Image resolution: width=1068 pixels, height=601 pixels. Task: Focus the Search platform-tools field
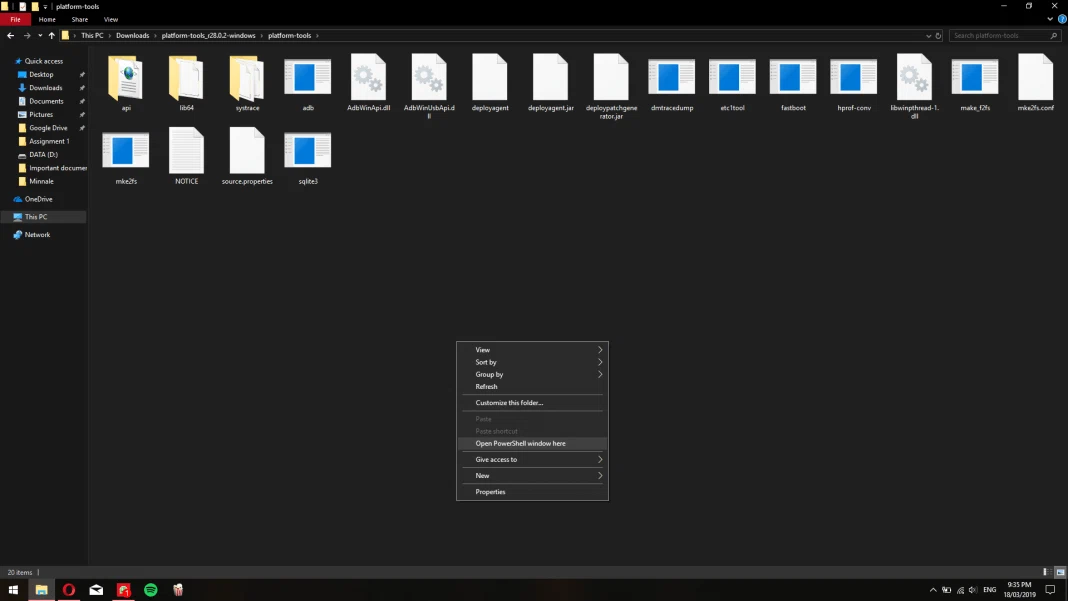[1004, 35]
